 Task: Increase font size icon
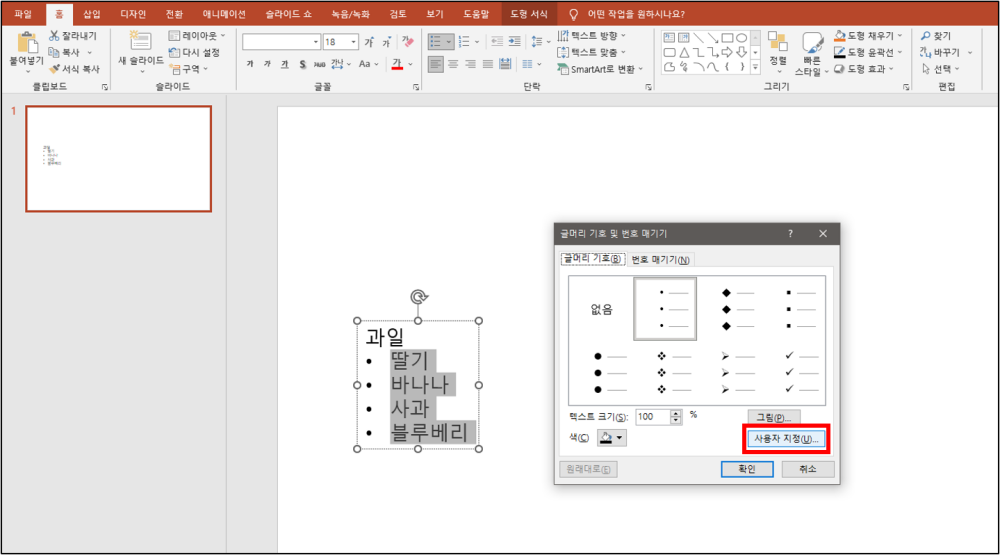[x=369, y=42]
